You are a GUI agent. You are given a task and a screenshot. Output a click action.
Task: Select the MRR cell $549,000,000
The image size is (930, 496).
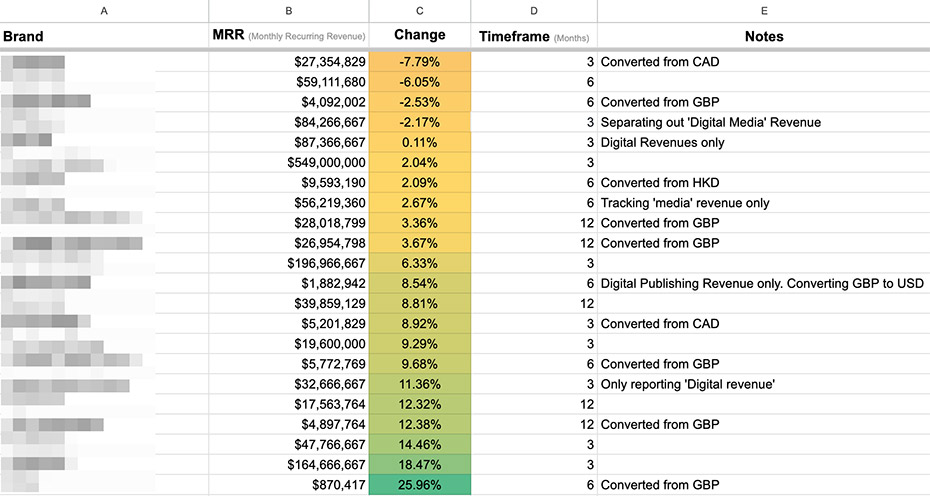tap(289, 163)
